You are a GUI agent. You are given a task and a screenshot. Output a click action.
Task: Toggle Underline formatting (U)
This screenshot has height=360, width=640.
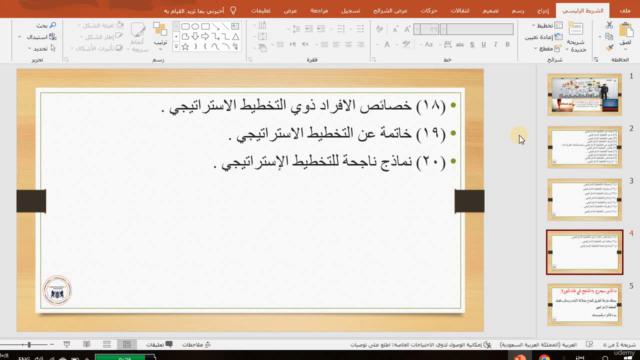(484, 44)
